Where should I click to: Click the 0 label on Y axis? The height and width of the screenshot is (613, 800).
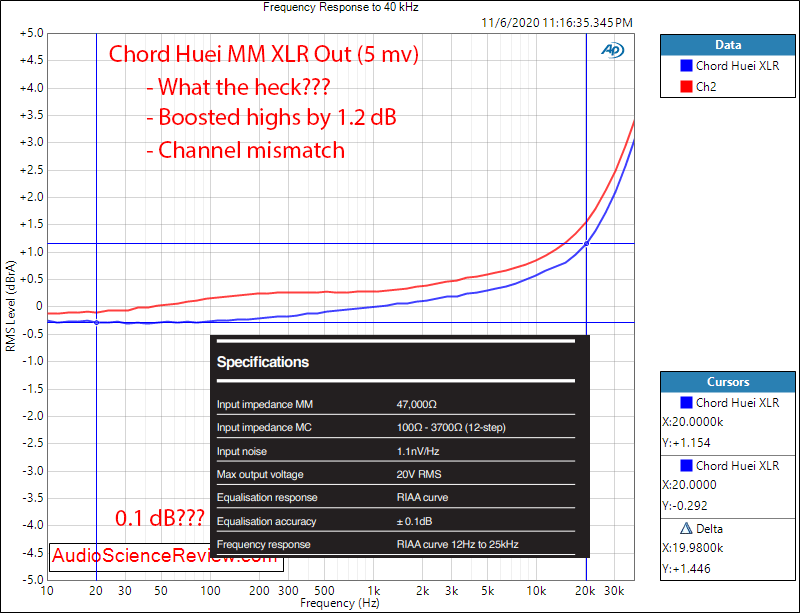[x=39, y=306]
